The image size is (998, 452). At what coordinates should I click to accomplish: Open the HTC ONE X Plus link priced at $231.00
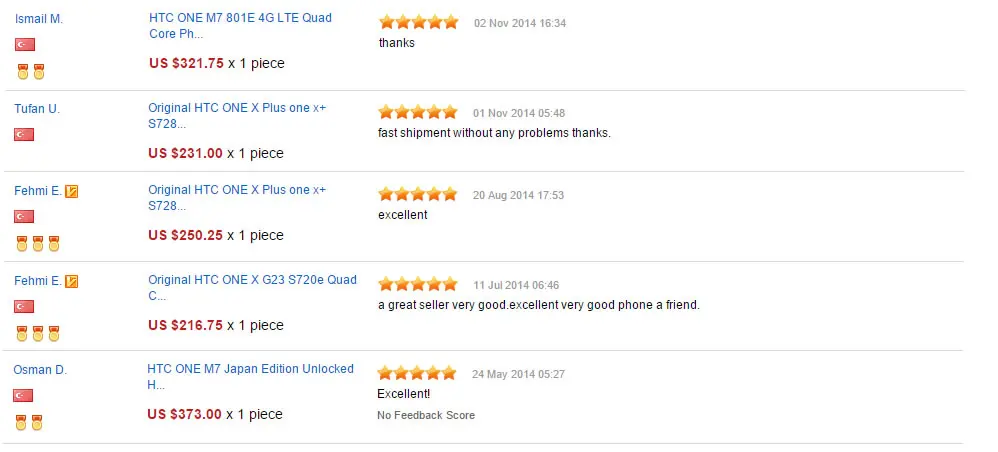click(237, 116)
